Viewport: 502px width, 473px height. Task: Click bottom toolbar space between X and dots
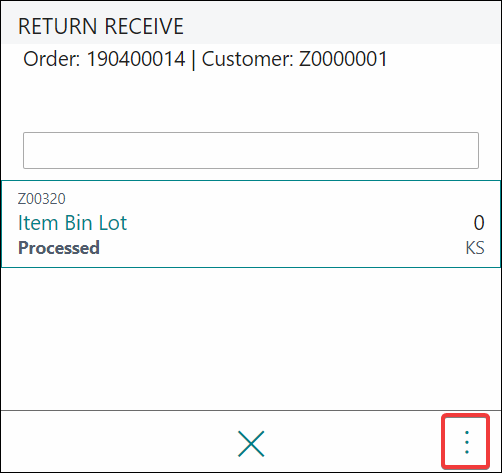[x=353, y=442]
